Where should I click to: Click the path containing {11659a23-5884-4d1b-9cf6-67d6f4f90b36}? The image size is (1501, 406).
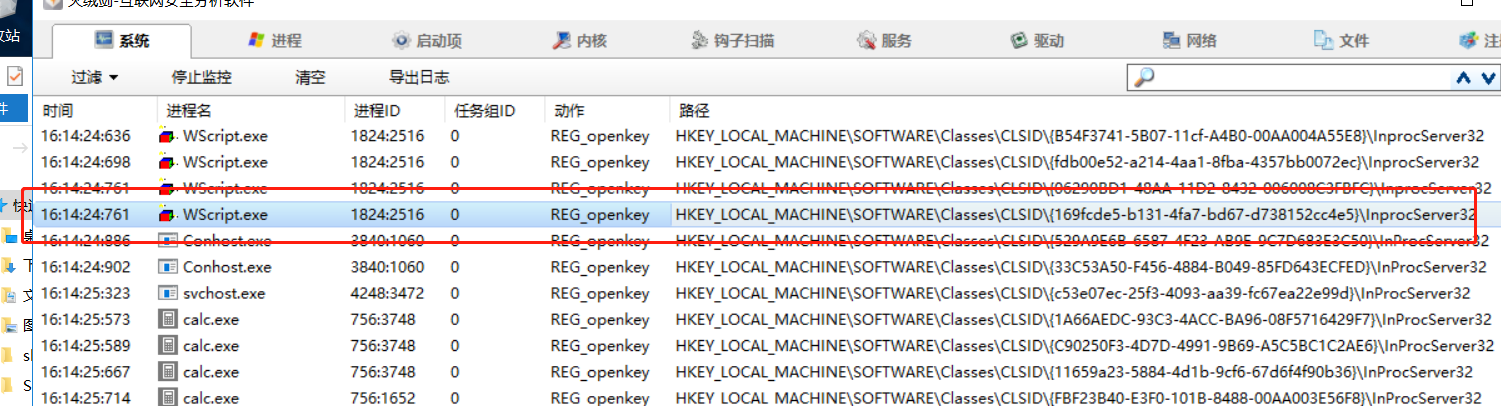[1073, 372]
